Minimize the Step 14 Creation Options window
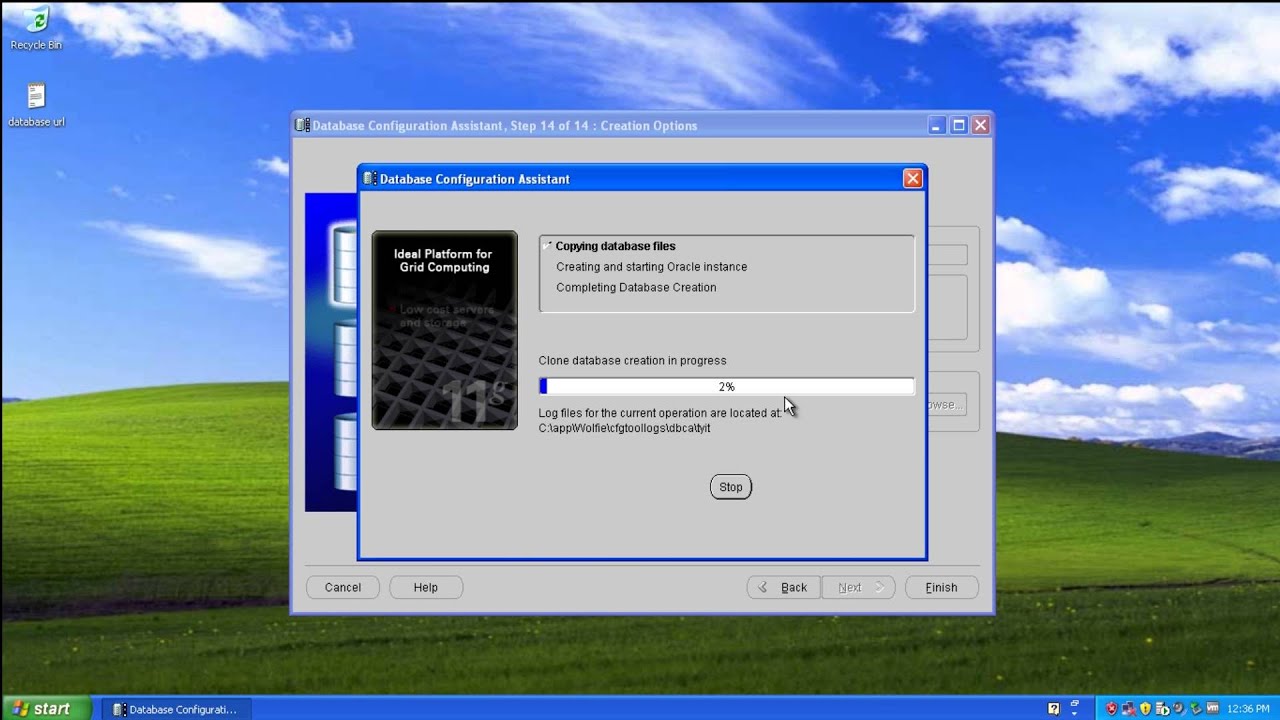 point(936,125)
